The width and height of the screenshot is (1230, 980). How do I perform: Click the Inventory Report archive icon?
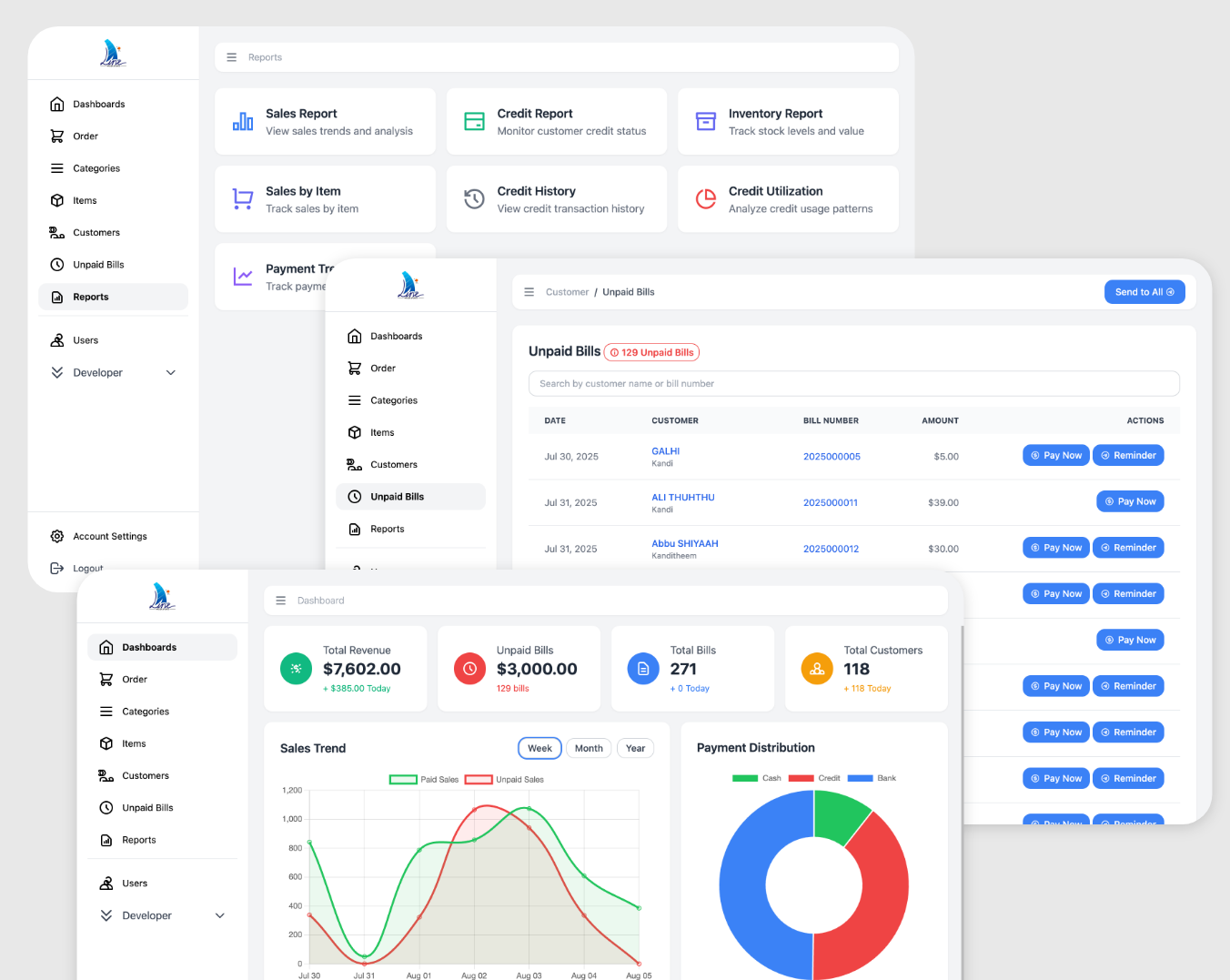[x=706, y=121]
